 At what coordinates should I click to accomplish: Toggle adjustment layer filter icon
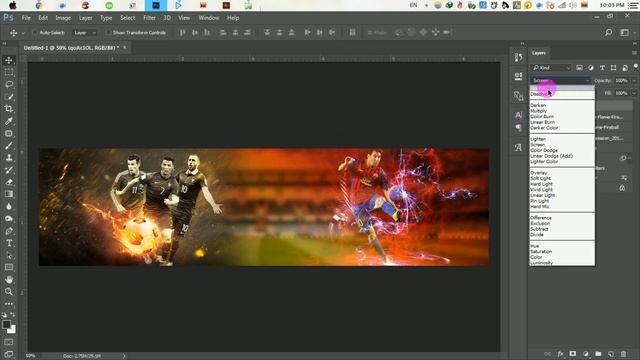tap(591, 68)
